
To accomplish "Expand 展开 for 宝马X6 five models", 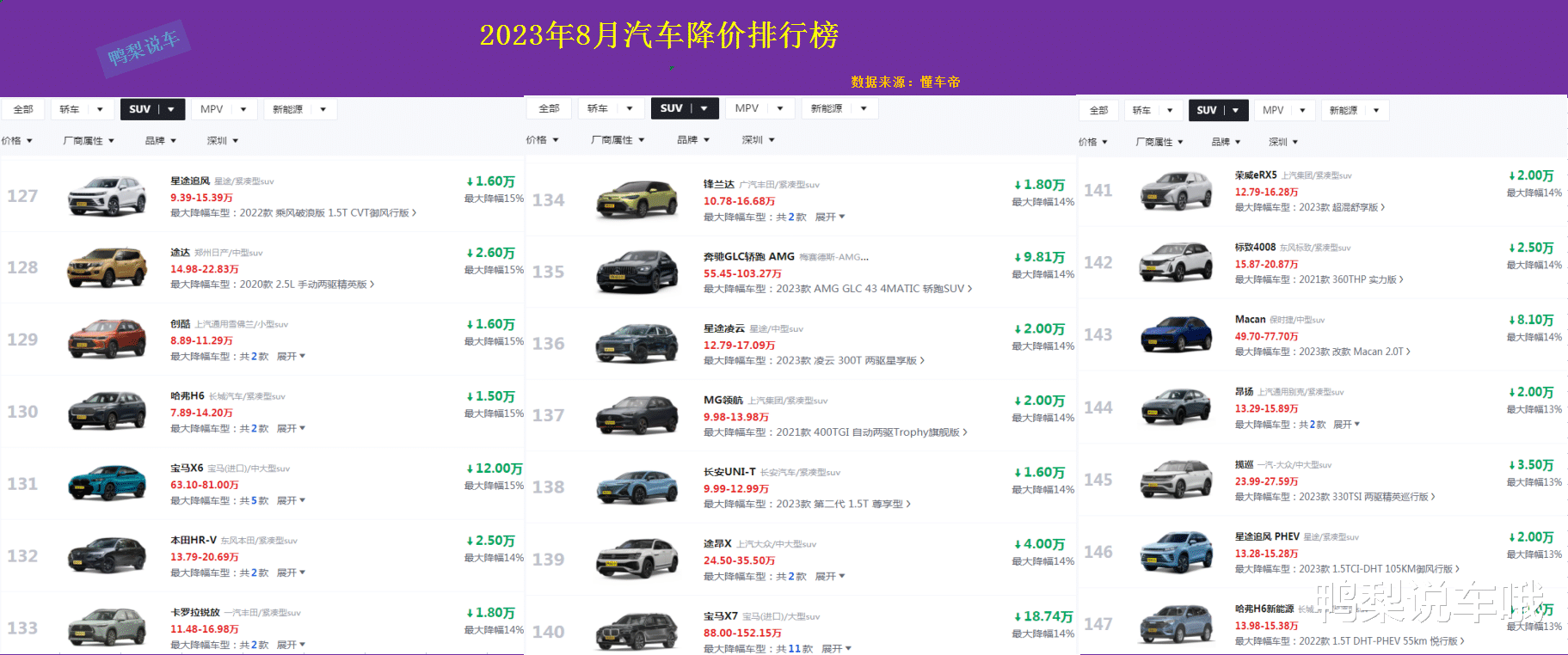I will [291, 500].
